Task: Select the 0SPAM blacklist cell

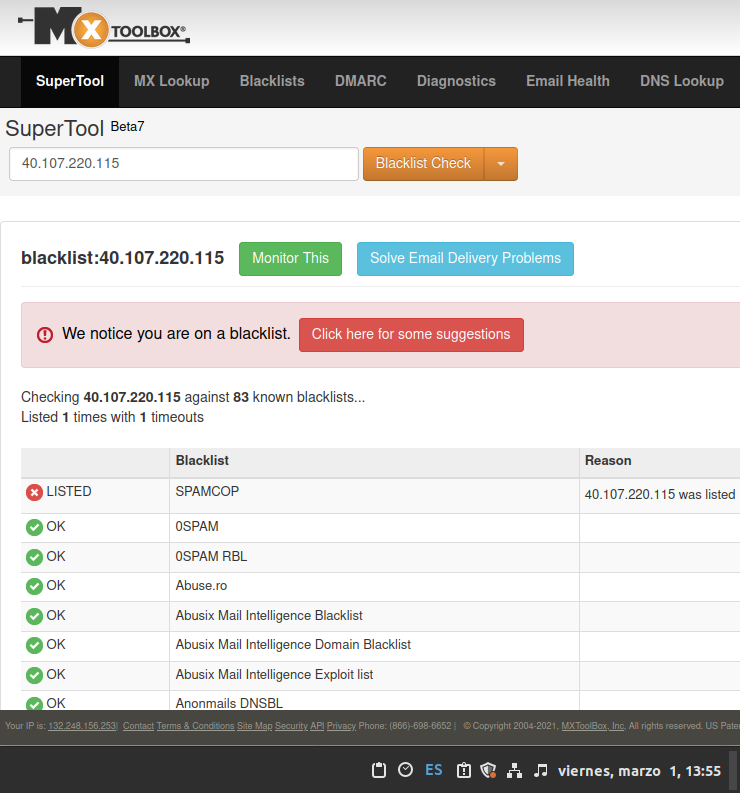Action: [x=374, y=528]
